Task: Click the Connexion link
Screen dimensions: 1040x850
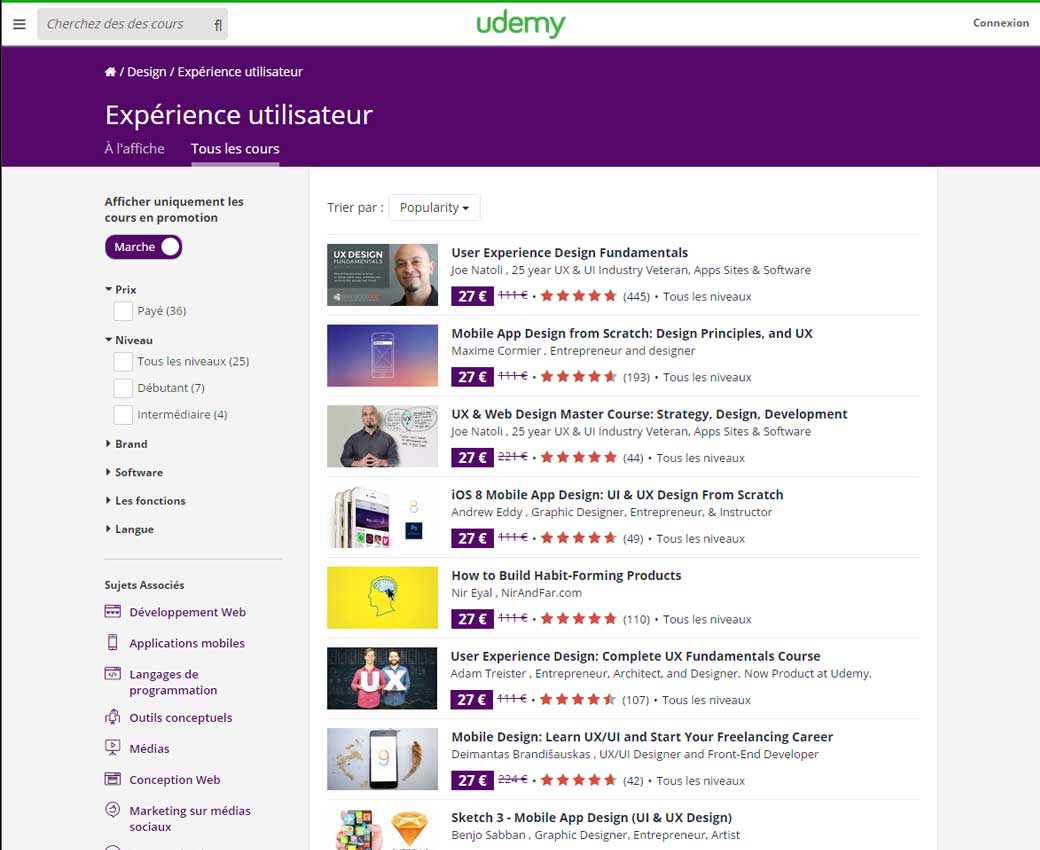Action: click(x=1000, y=23)
